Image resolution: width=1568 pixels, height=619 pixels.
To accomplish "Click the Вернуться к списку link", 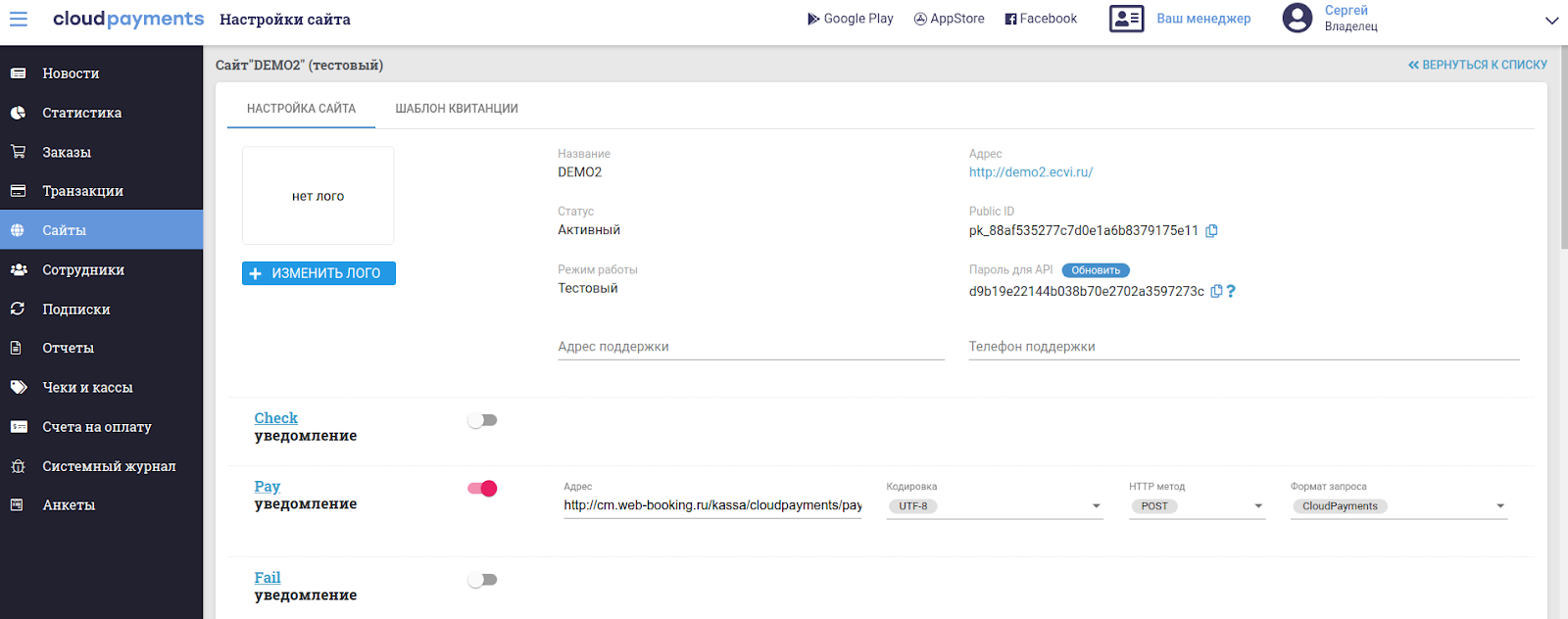I will click(1478, 65).
